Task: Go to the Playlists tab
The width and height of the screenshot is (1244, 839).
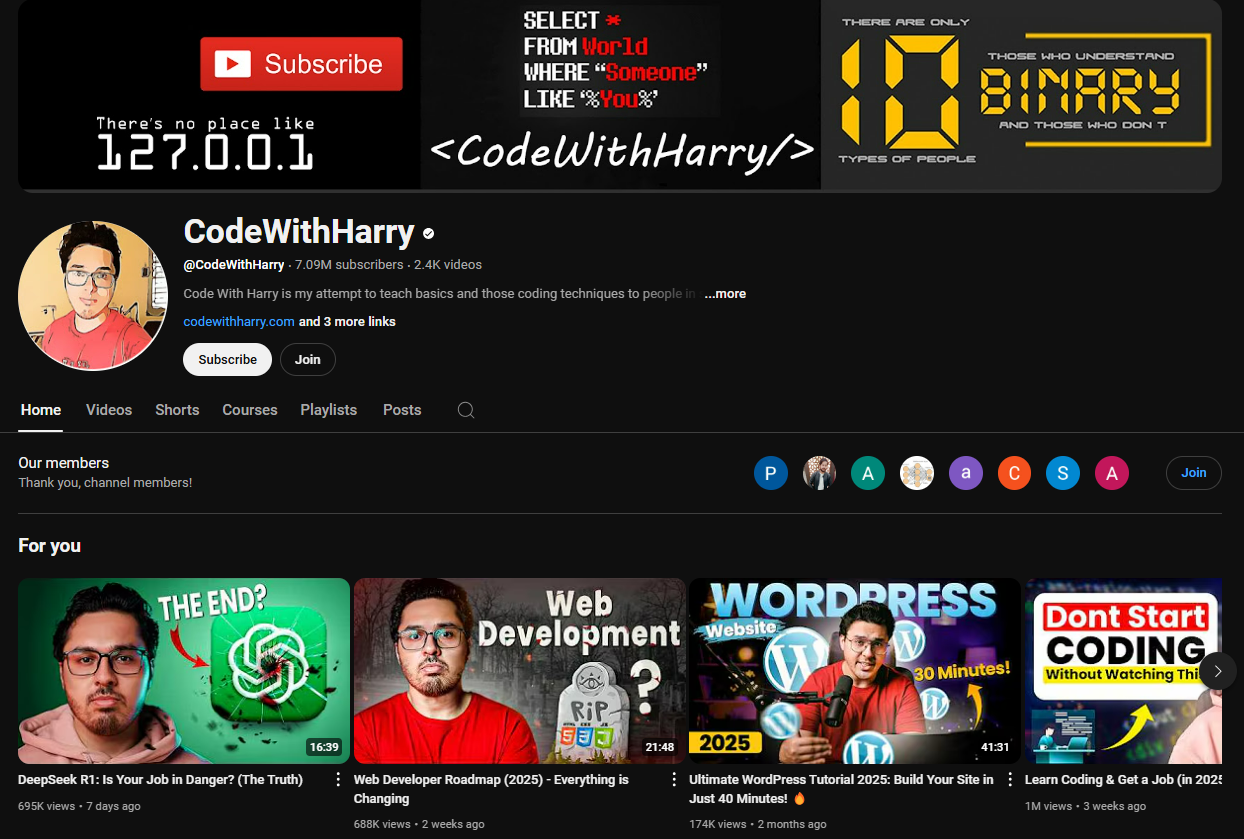Action: coord(329,410)
